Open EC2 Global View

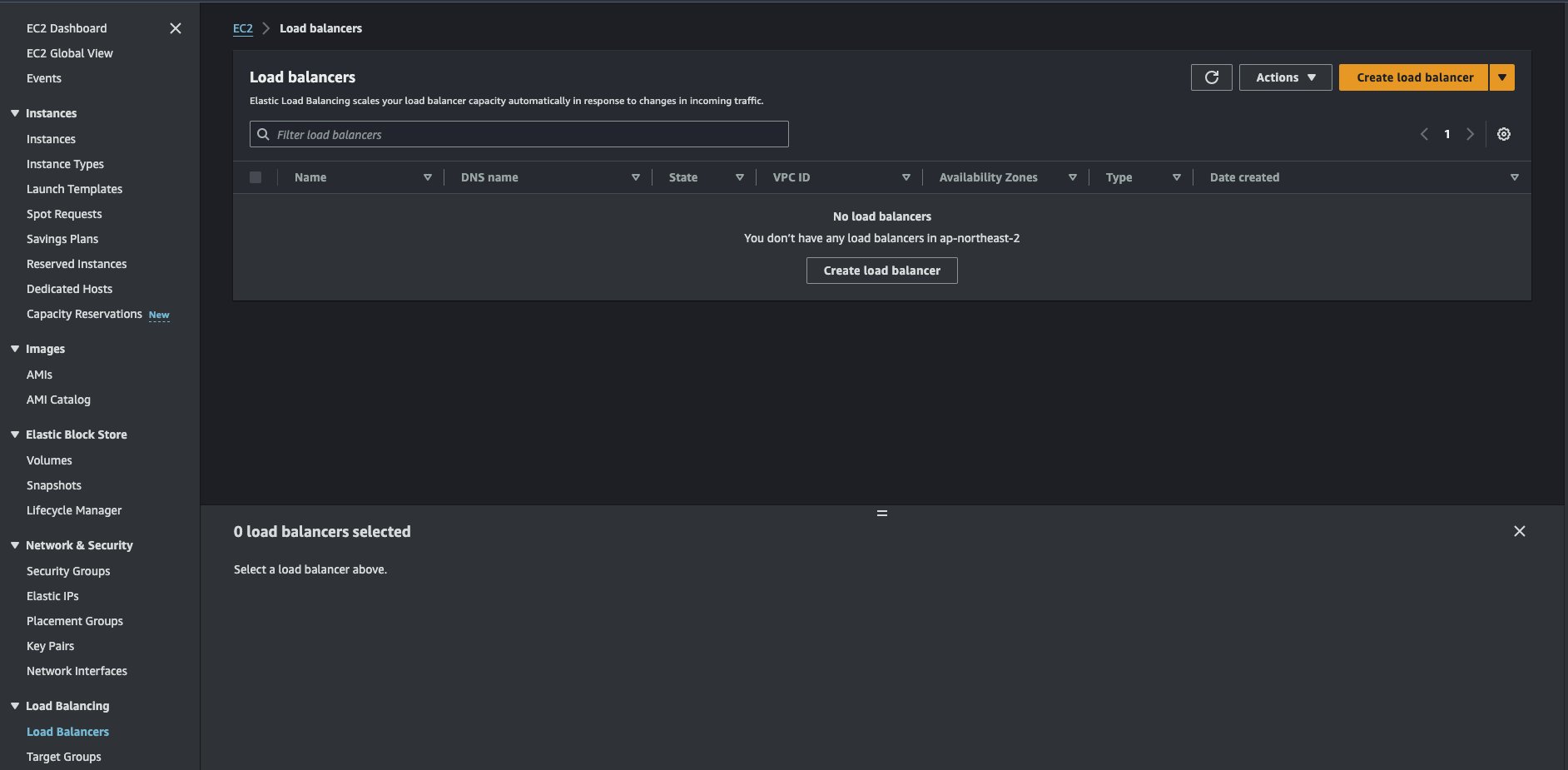70,53
